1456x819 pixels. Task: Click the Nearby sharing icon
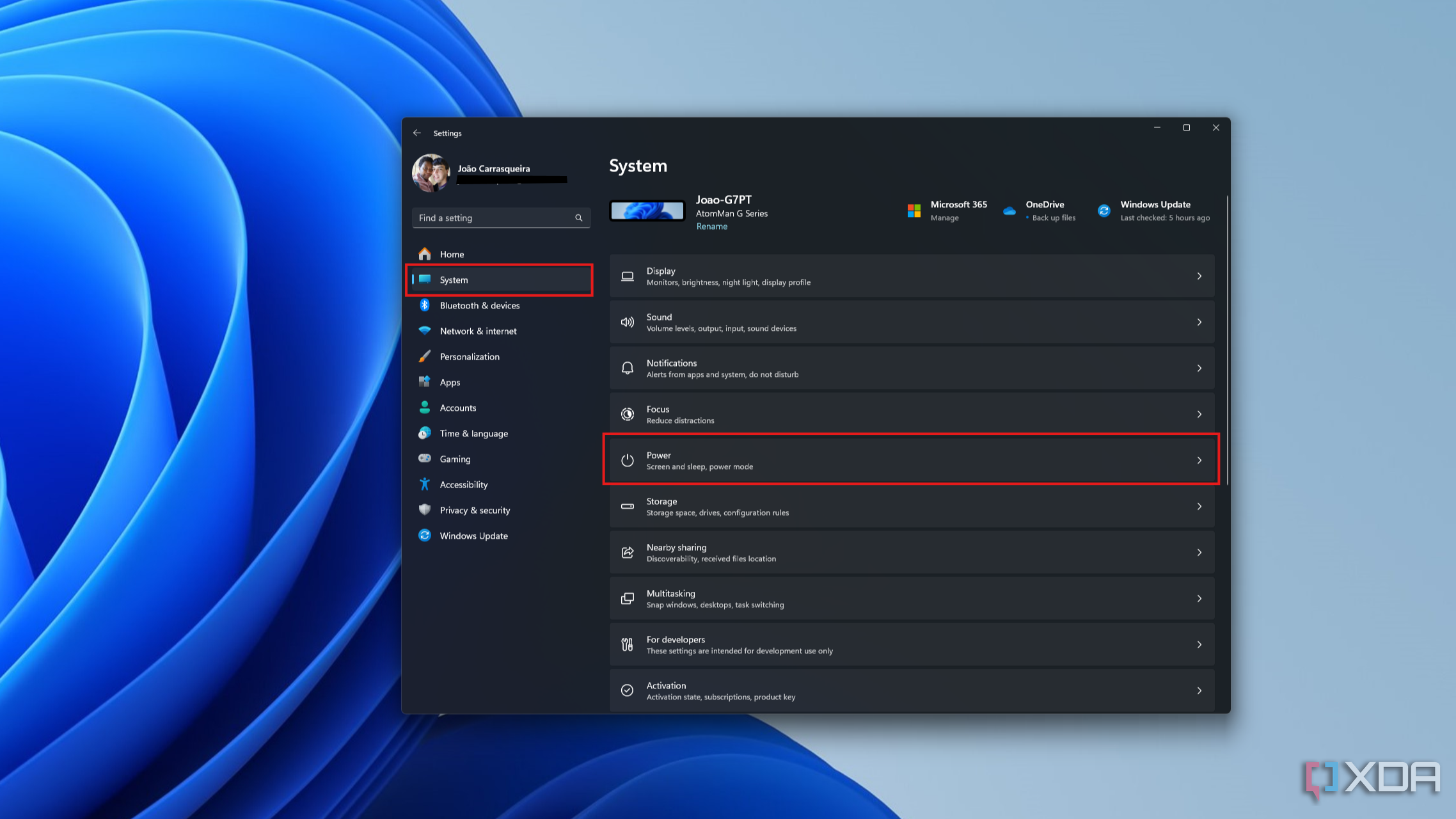[626, 552]
